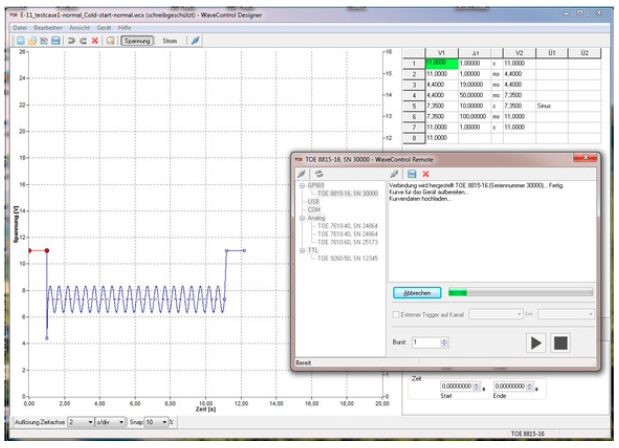Select the curve endpoint marker at 12 seconds
Screen dimensions: 619x448
point(244,251)
